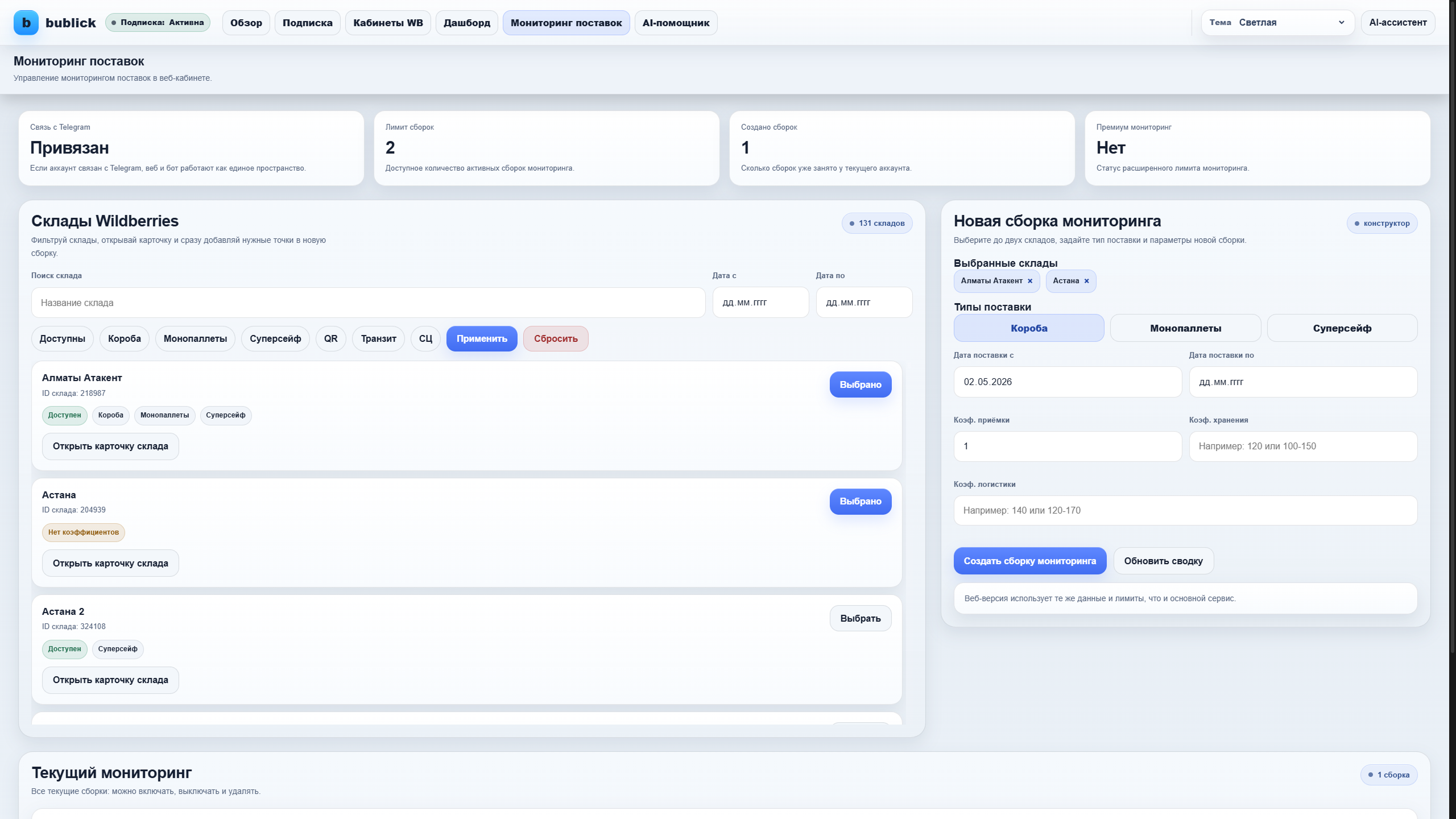Click the Доступен tag on Астана 2

64,649
